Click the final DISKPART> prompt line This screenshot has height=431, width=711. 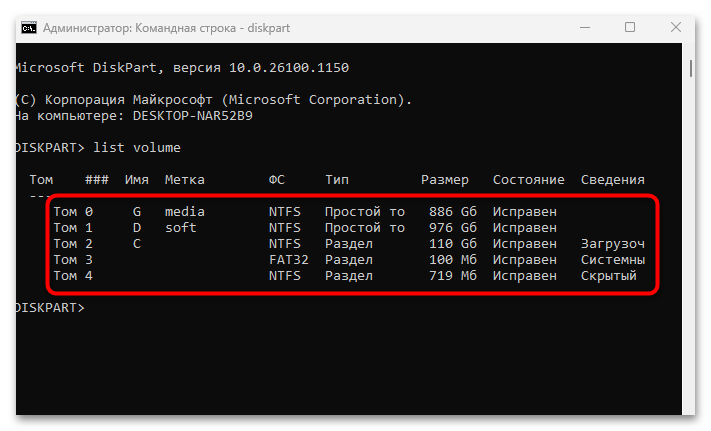click(50, 308)
